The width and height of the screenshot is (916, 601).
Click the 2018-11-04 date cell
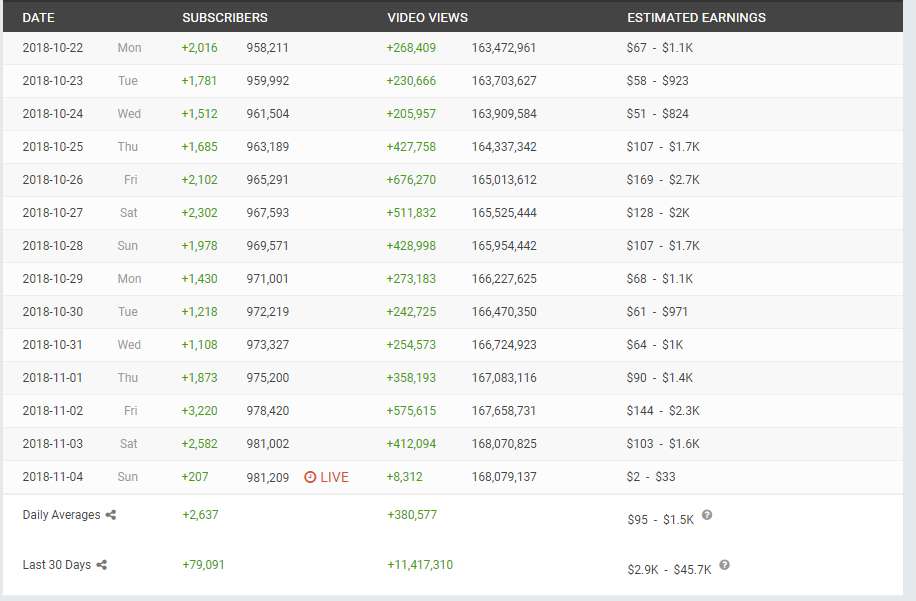coord(52,477)
